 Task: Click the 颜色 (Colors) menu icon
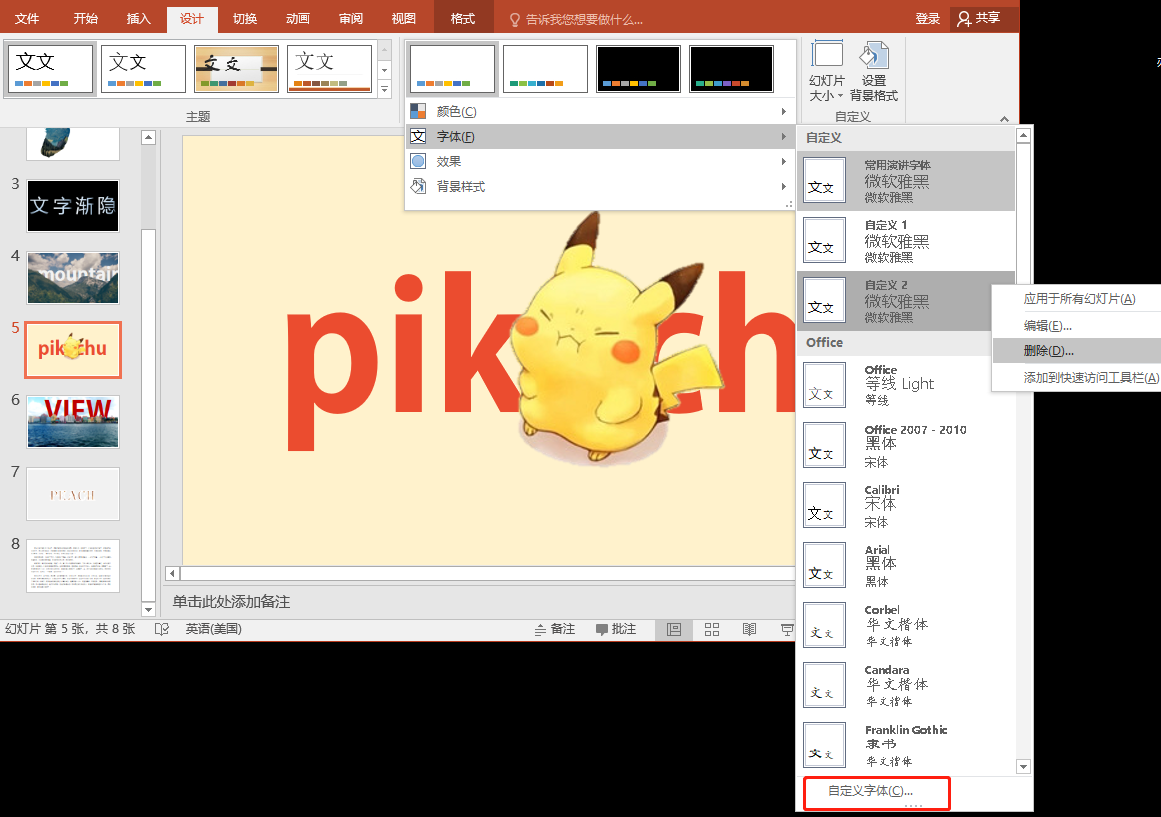[418, 112]
